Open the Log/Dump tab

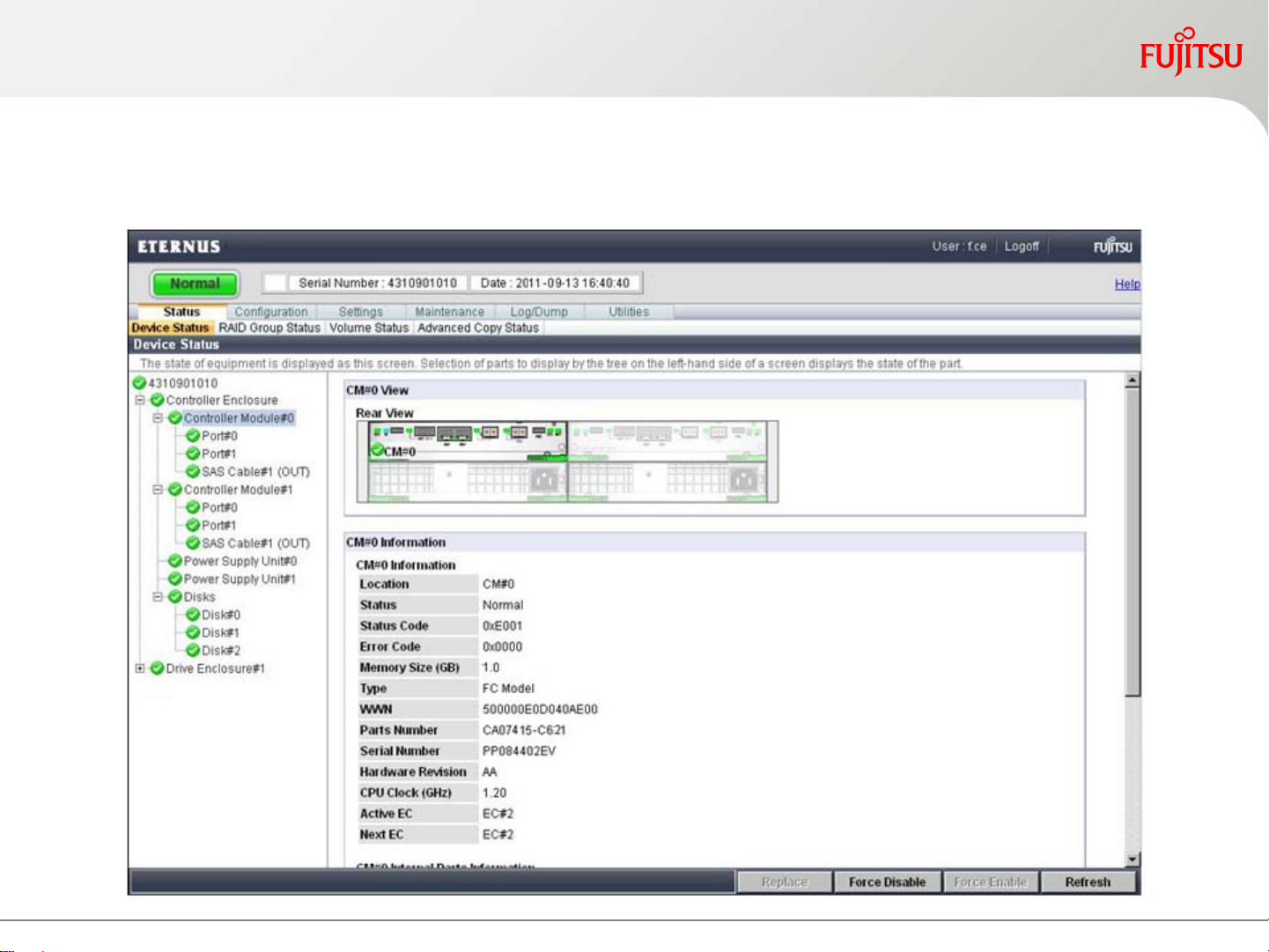point(539,312)
